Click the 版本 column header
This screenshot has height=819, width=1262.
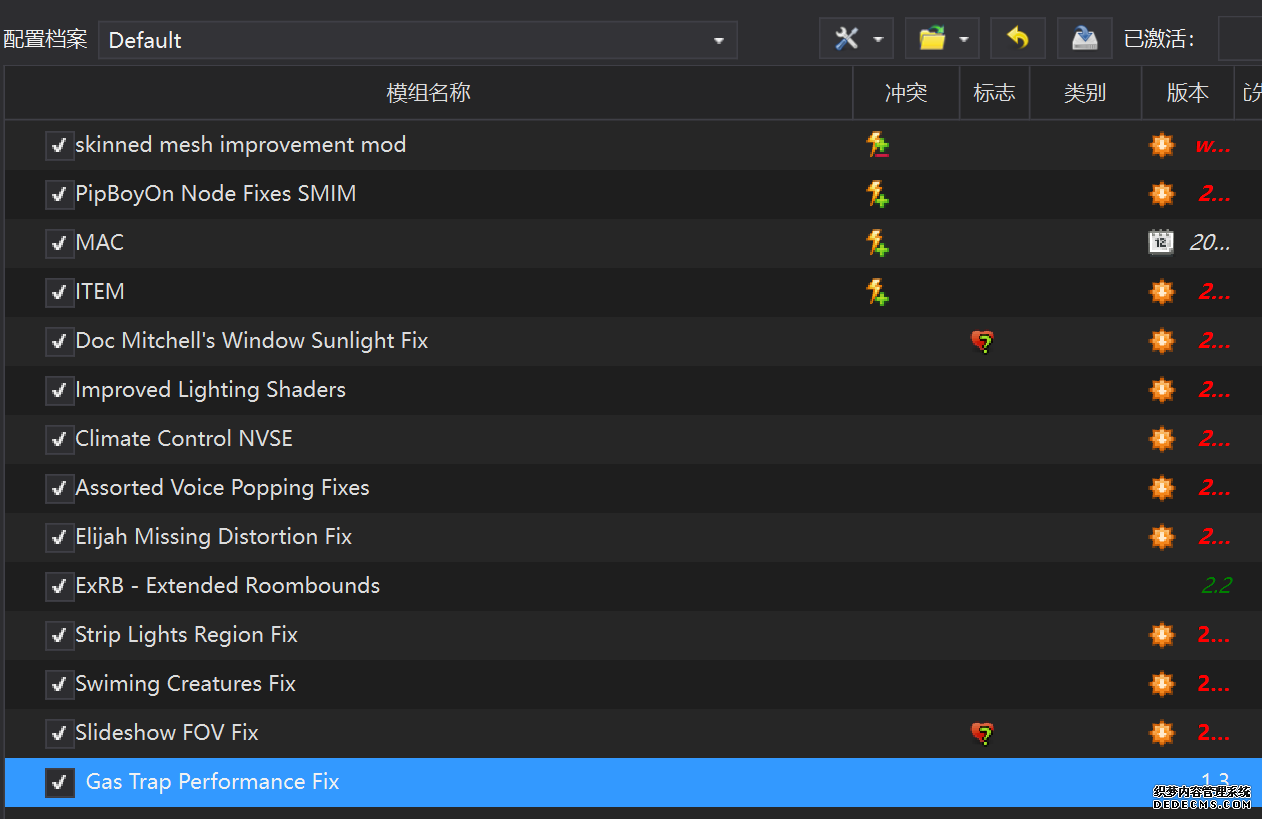pos(1187,93)
